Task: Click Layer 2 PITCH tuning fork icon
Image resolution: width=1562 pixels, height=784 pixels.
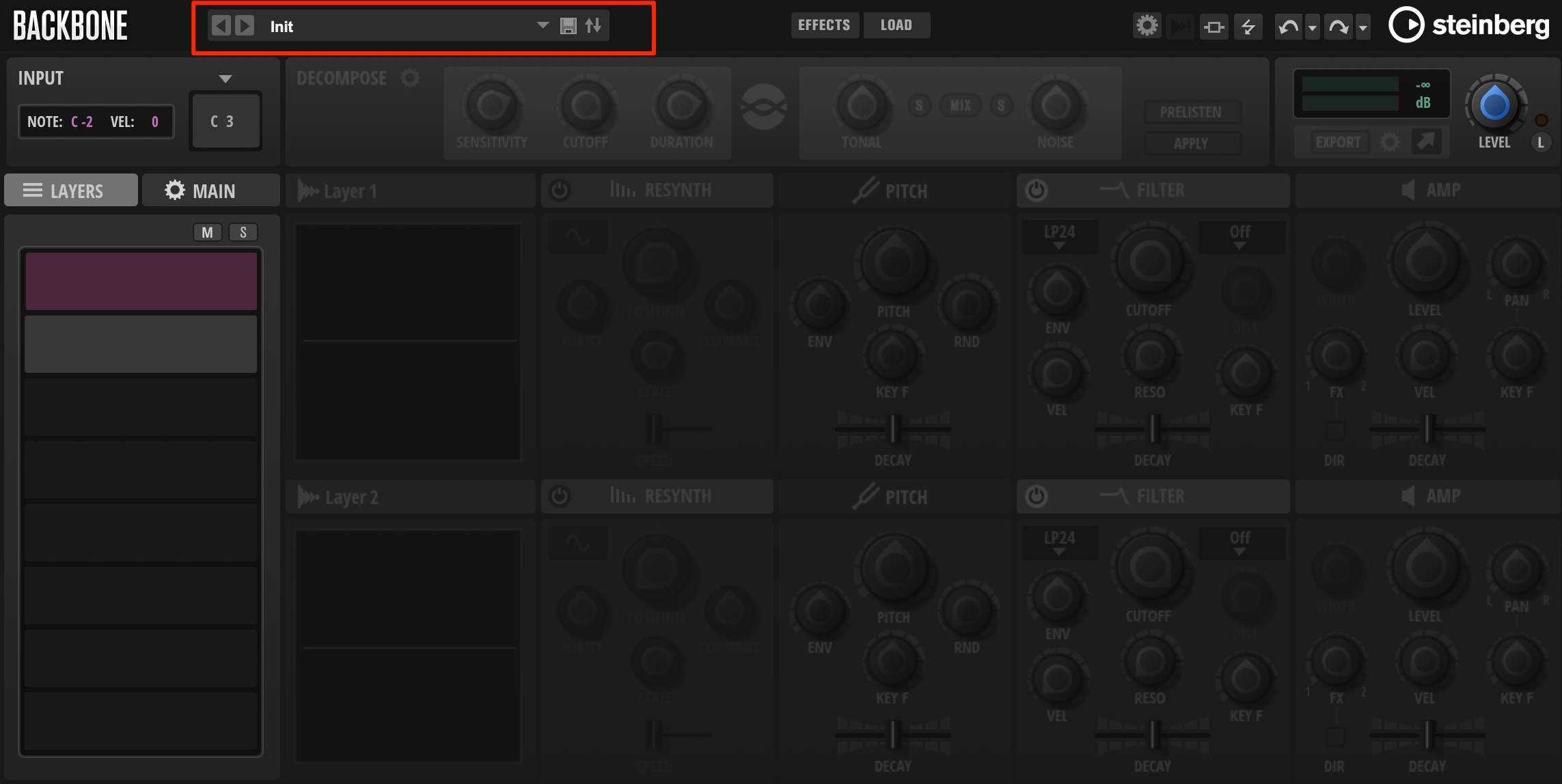Action: point(865,496)
